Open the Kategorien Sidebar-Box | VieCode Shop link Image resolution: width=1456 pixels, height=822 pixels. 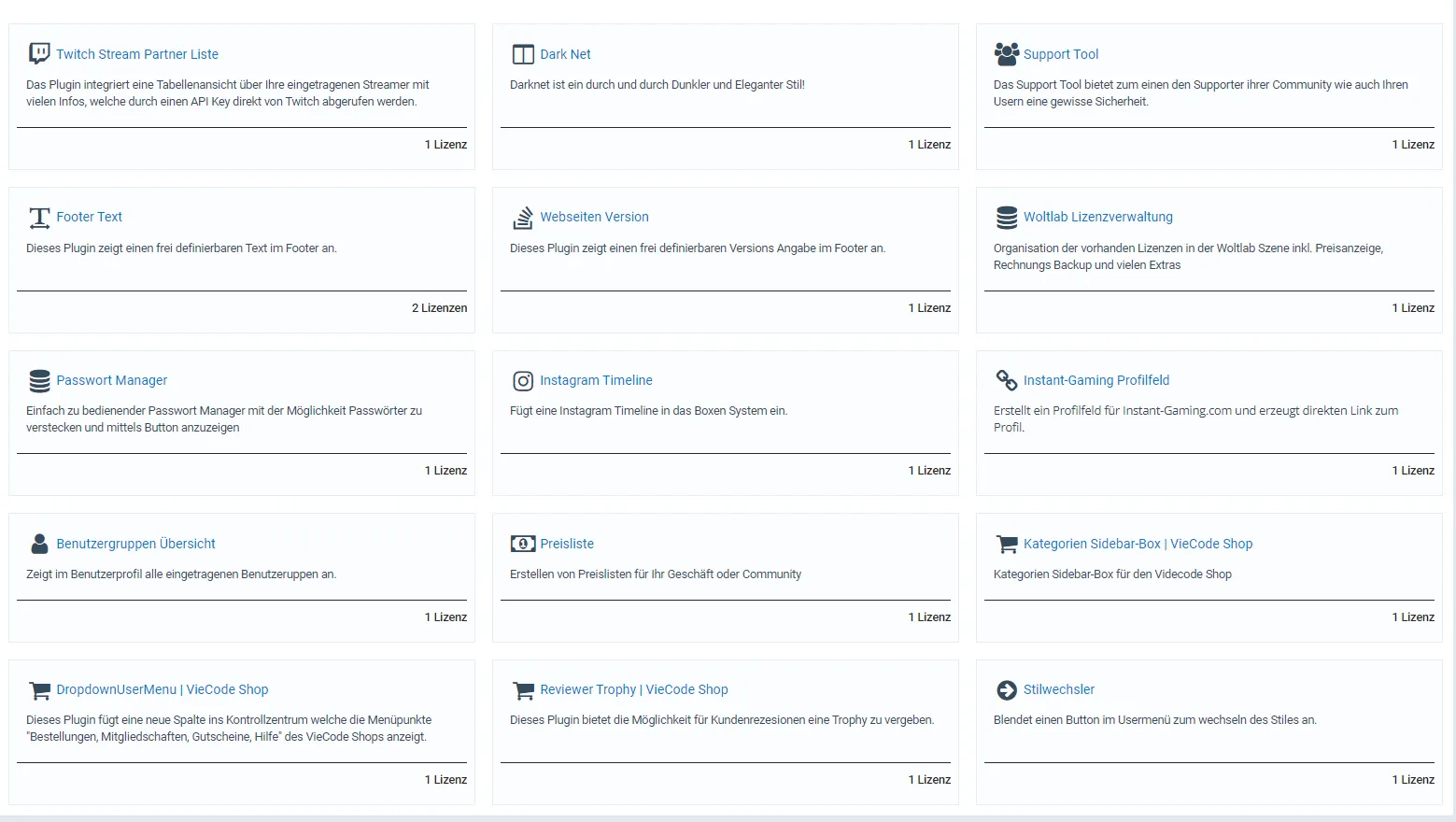coord(1138,544)
